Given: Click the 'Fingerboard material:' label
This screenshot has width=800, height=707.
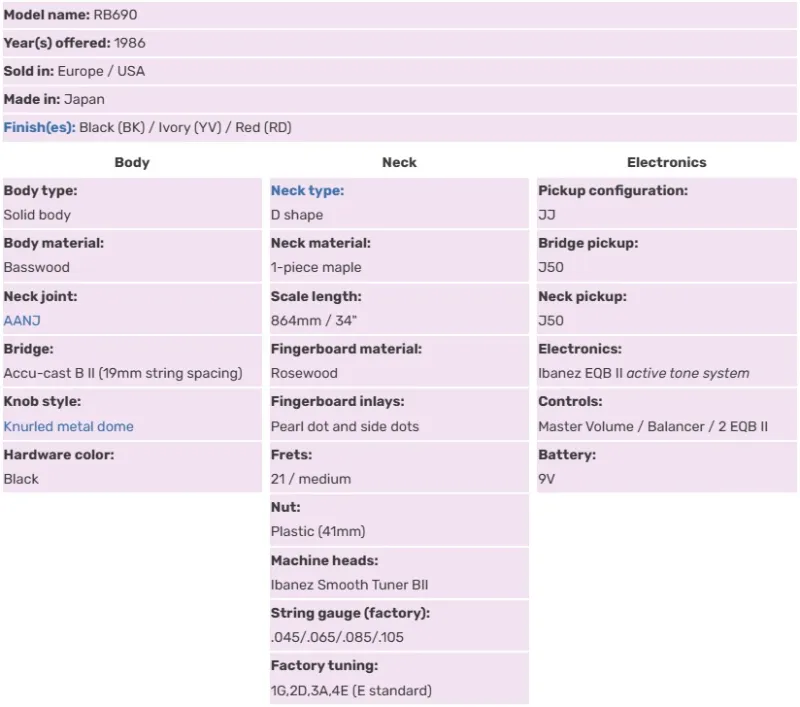Looking at the screenshot, I should point(346,349).
